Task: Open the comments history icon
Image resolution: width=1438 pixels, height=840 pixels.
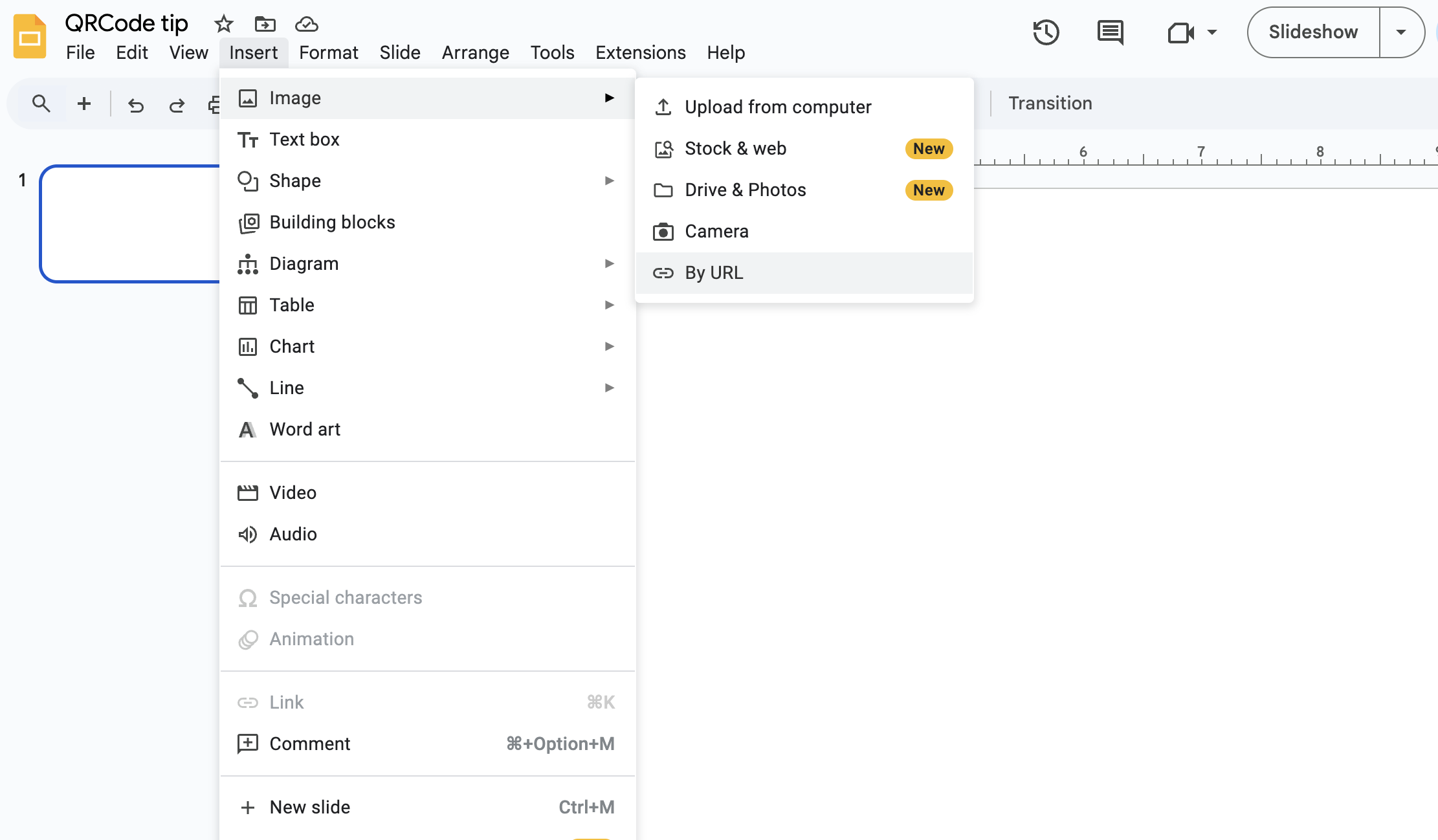Action: [1110, 32]
